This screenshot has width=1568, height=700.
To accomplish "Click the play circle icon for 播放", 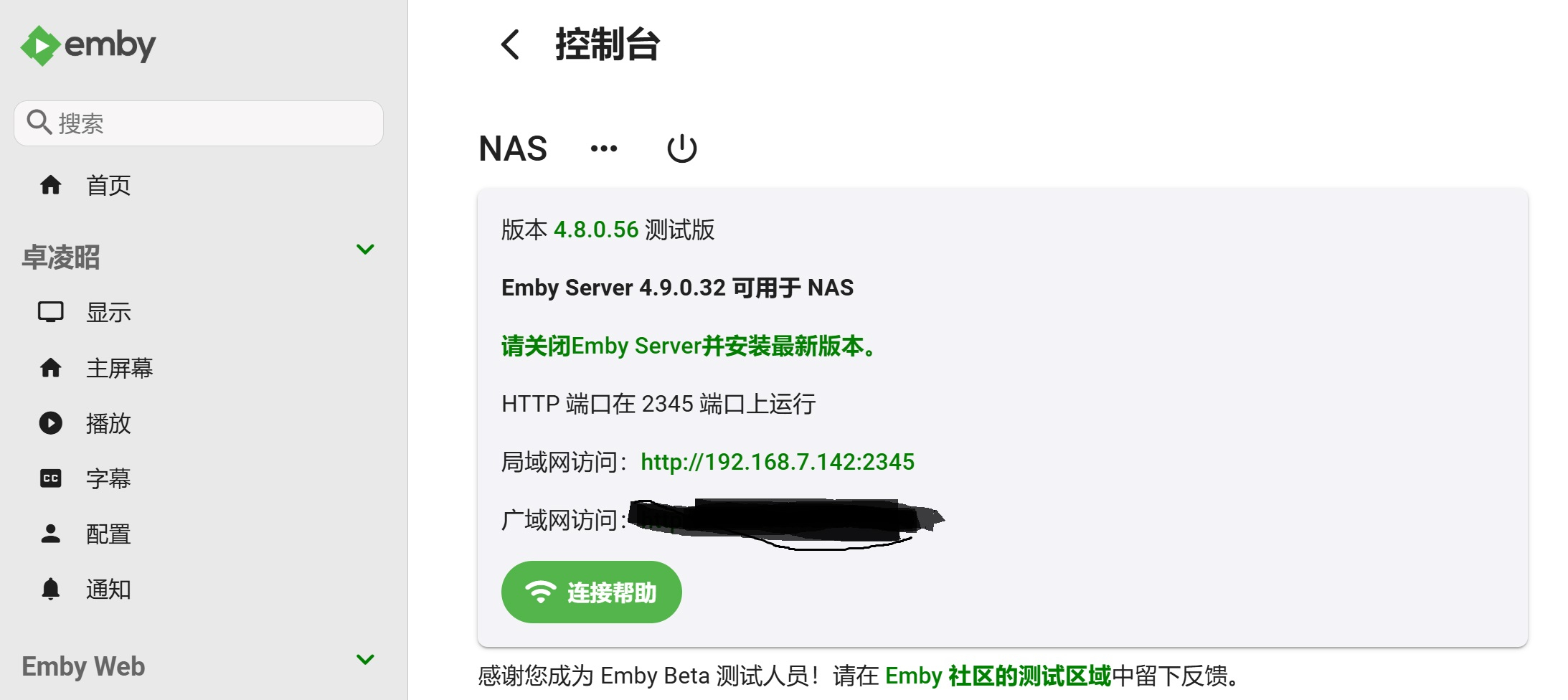I will pos(50,423).
